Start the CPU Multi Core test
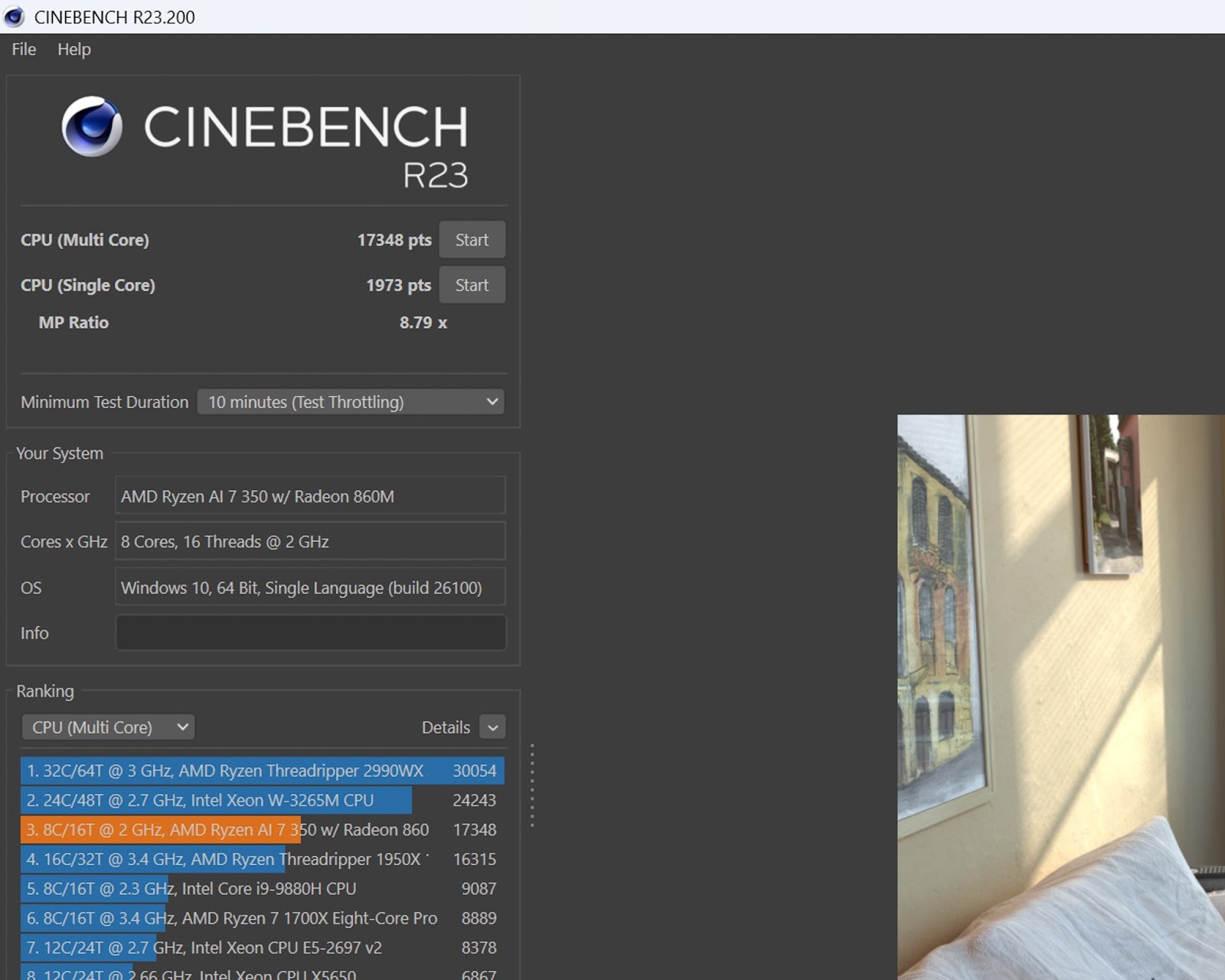 click(472, 240)
